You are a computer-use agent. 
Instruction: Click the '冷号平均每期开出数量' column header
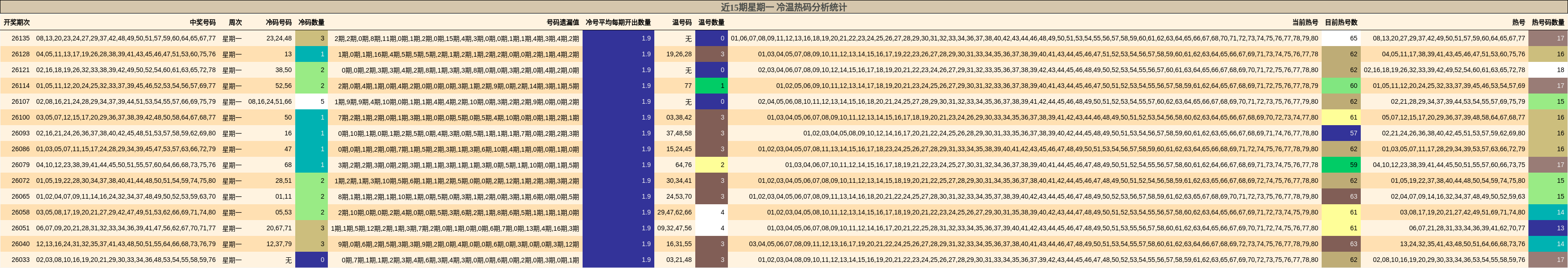pos(618,22)
